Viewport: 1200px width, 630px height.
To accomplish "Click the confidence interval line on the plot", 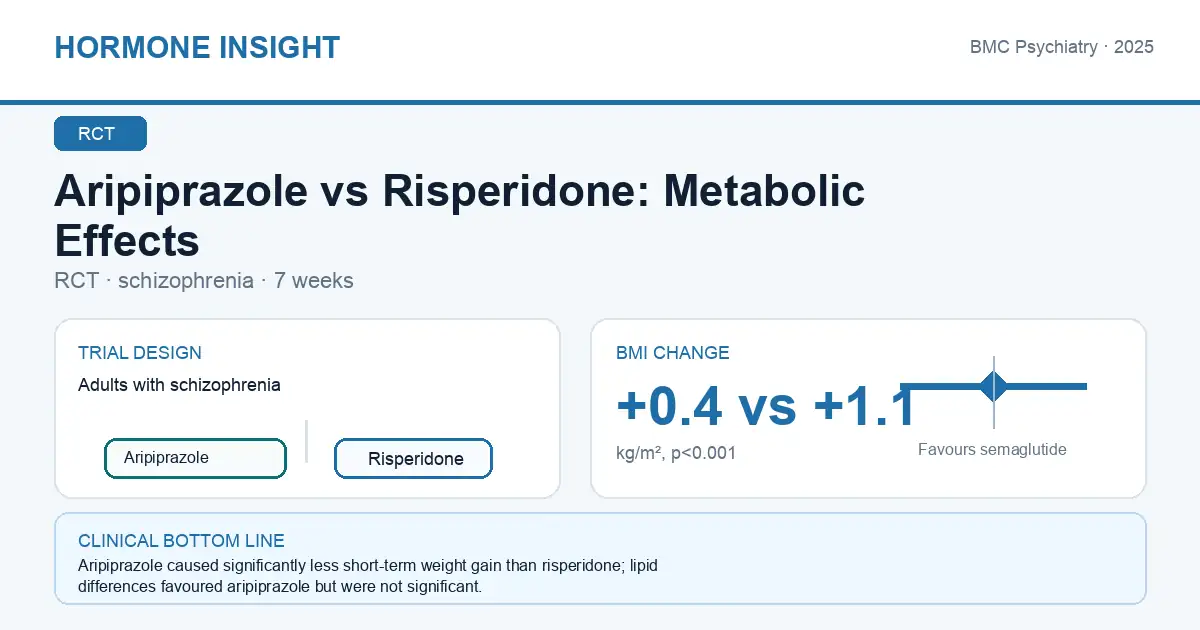I will (994, 386).
